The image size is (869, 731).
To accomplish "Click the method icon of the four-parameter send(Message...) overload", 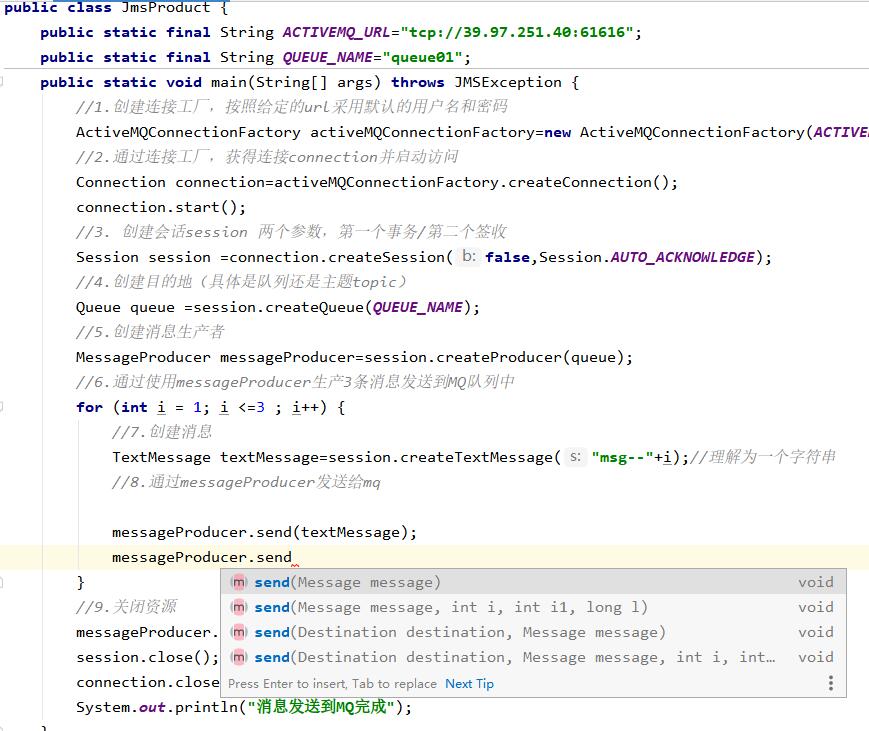I will point(238,607).
